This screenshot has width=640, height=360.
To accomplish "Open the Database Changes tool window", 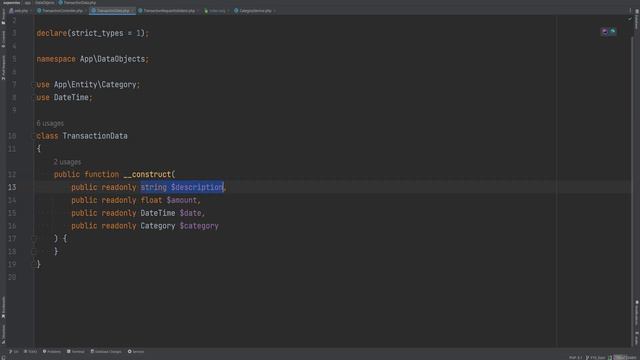I will pos(106,351).
